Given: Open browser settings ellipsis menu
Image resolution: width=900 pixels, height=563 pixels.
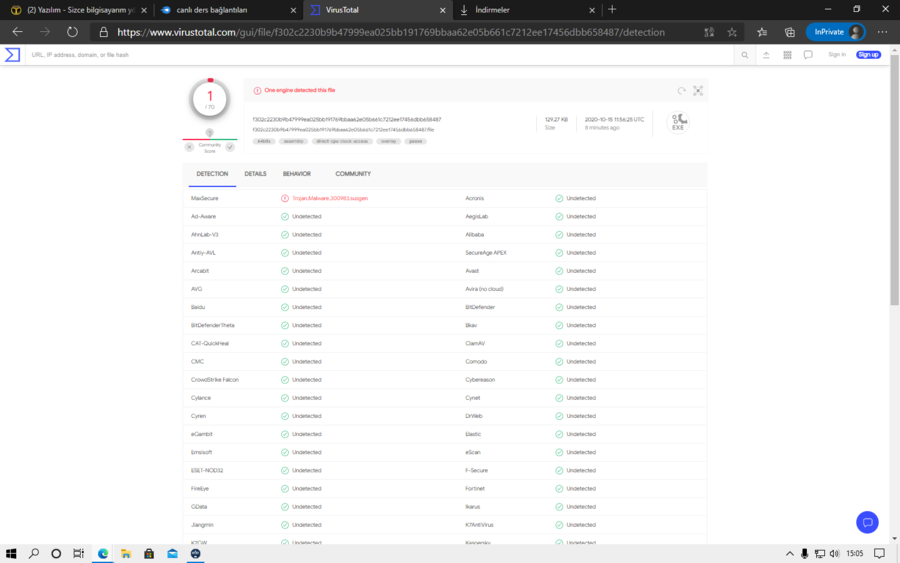Looking at the screenshot, I should pyautogui.click(x=882, y=32).
